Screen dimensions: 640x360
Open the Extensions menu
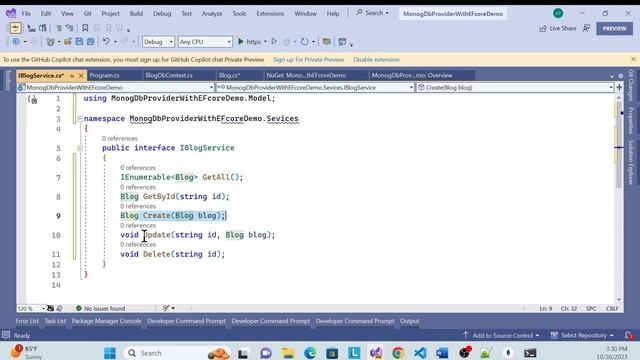tap(270, 13)
